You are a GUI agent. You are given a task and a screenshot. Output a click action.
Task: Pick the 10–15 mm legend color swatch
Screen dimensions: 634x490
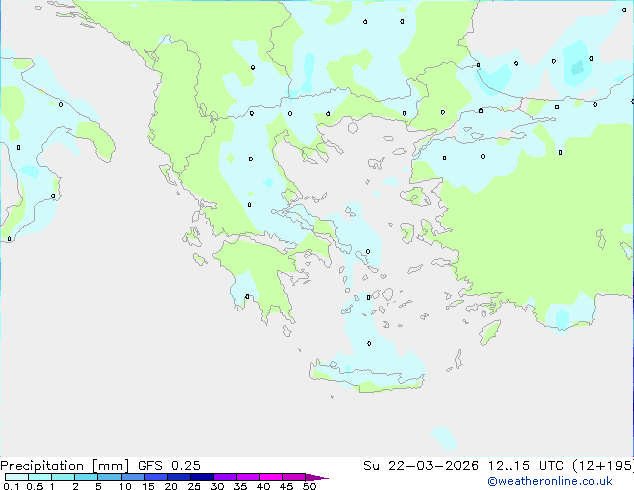point(132,477)
